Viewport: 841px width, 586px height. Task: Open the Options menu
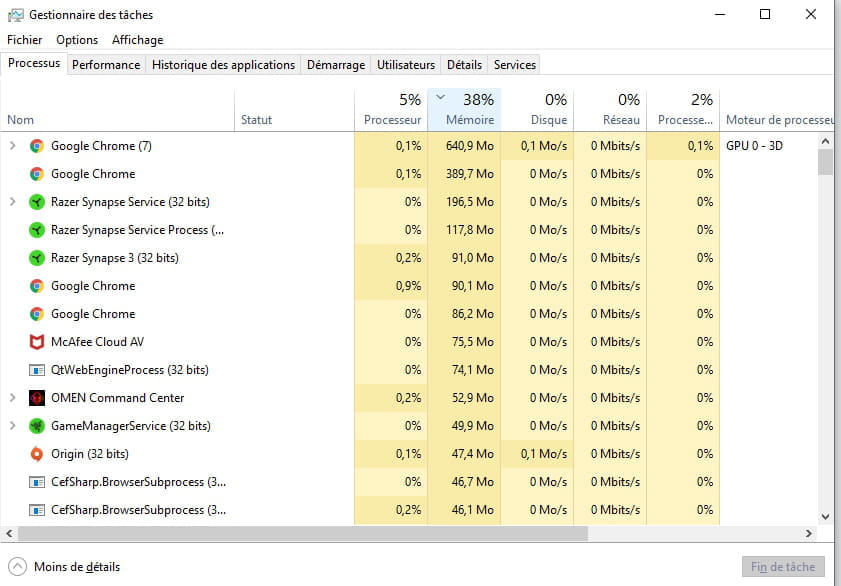tap(77, 40)
